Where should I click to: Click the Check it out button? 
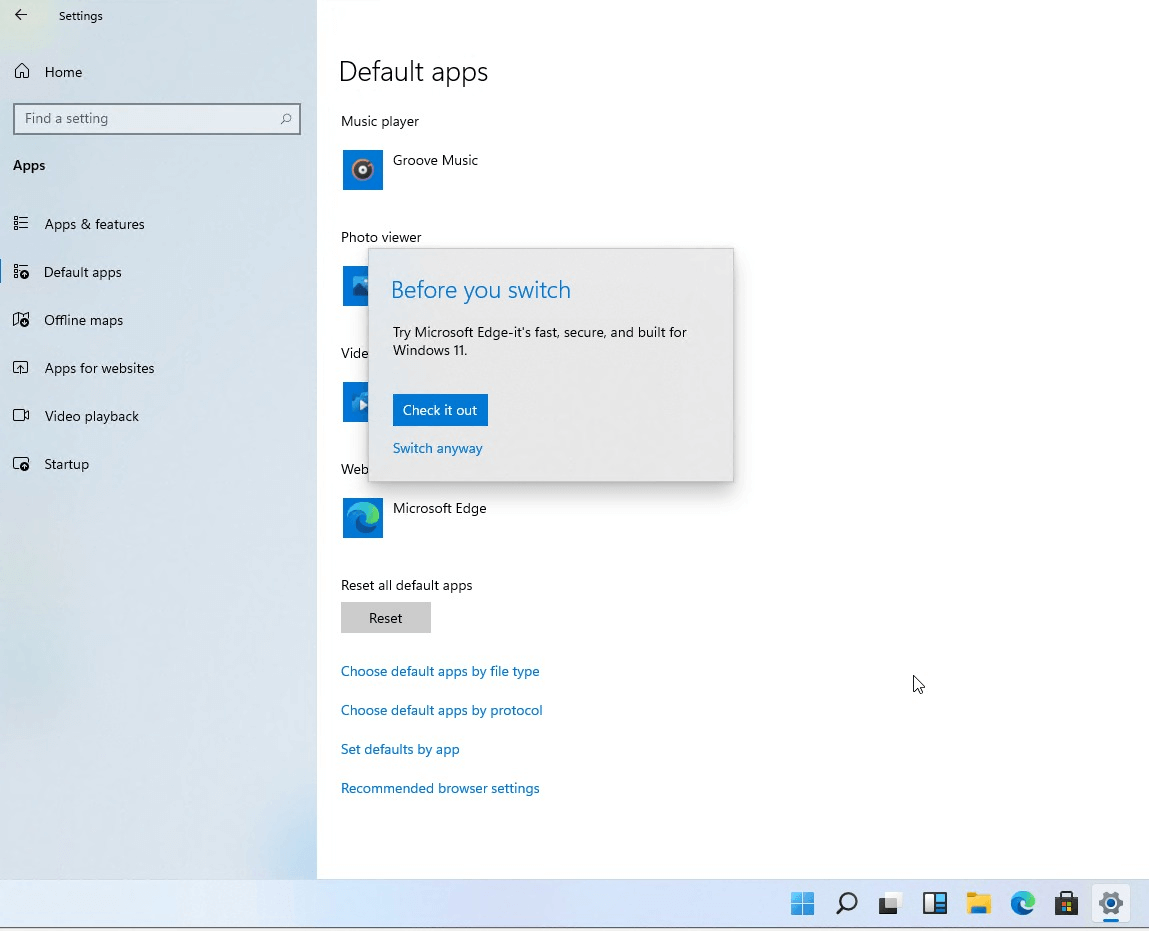(x=440, y=410)
